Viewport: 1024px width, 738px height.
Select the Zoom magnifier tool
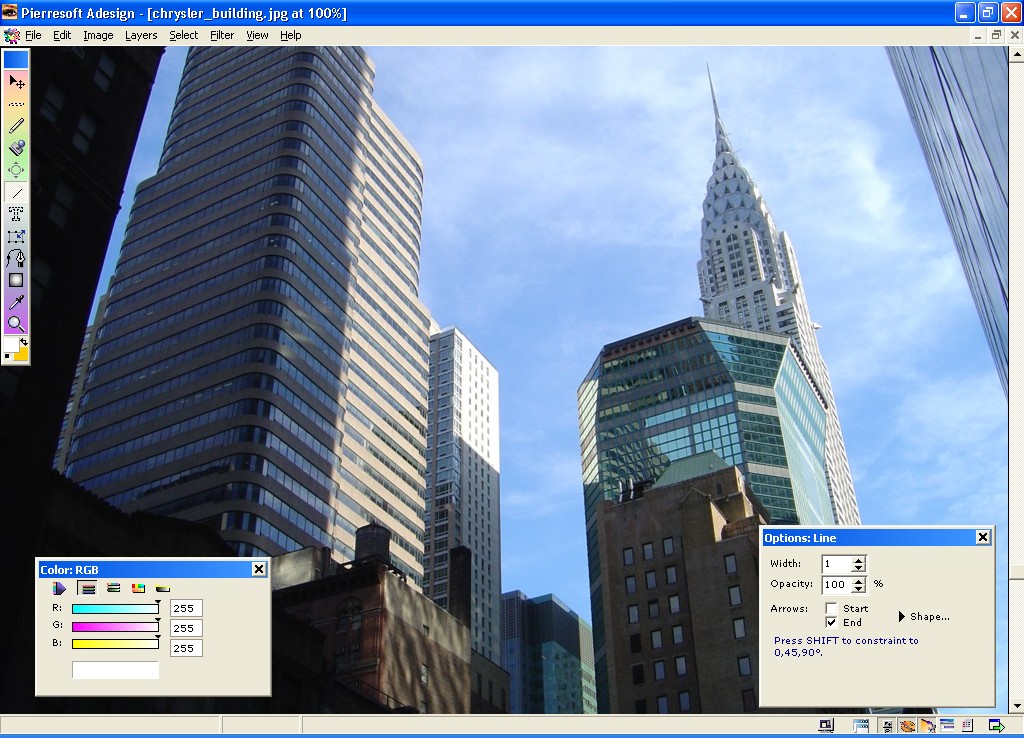(16, 323)
